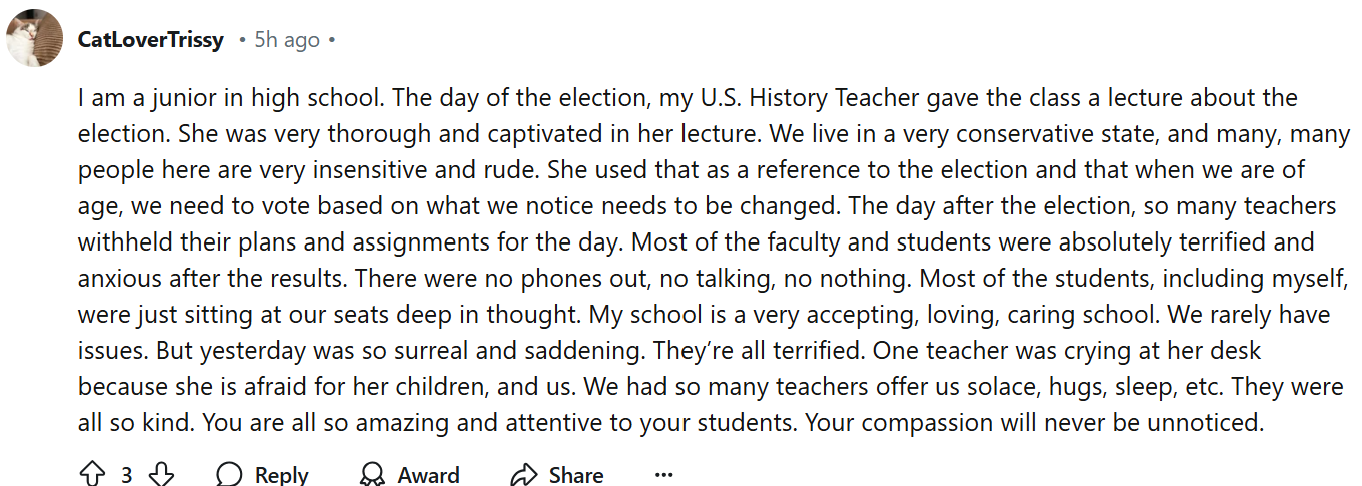Upvote CatLoverTrissy's comment
This screenshot has width=1362, height=486.
click(91, 474)
